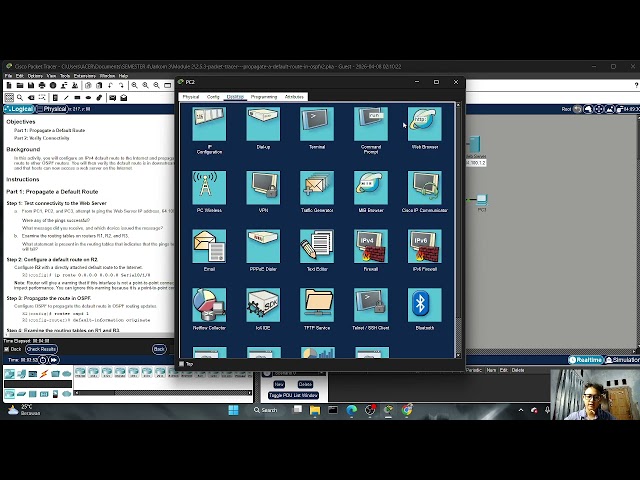Click the device list horizontal scrollbar
The image size is (640, 480).
point(163,393)
